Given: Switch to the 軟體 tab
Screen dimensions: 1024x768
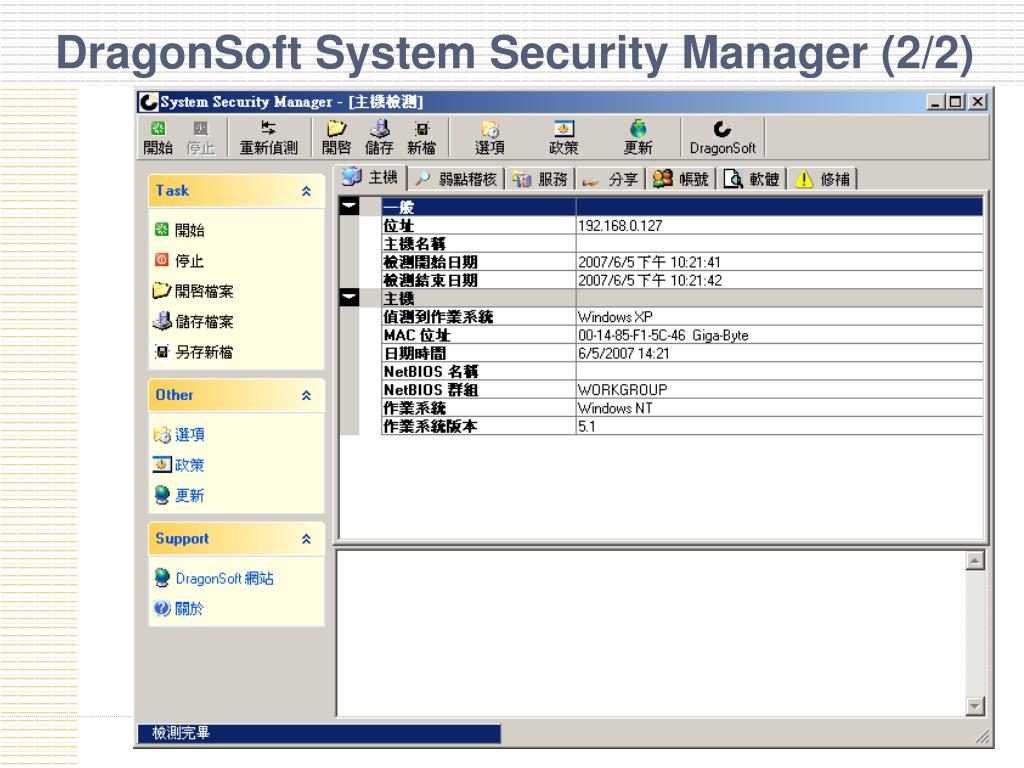Looking at the screenshot, I should click(x=752, y=179).
